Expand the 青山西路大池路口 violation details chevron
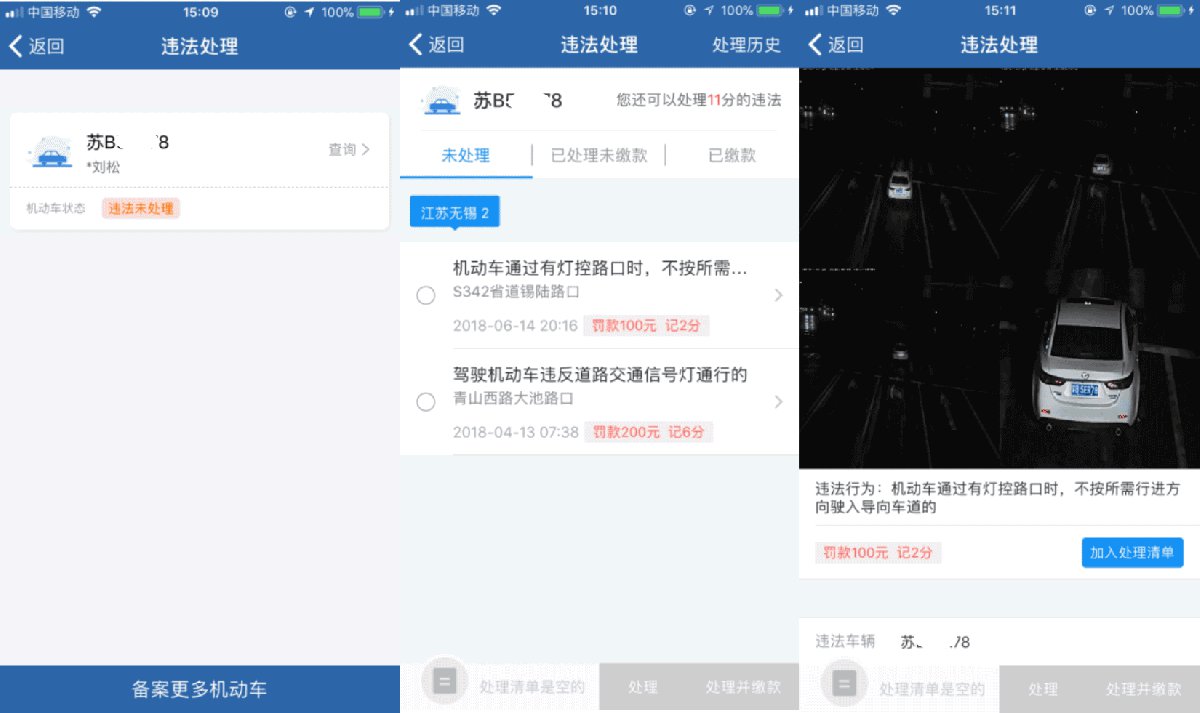The image size is (1200, 713). coord(779,402)
